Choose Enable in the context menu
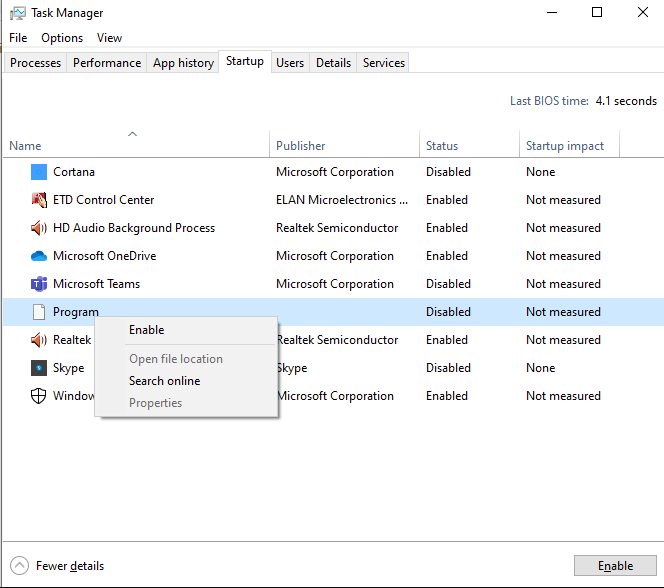664x588 pixels. (x=186, y=330)
